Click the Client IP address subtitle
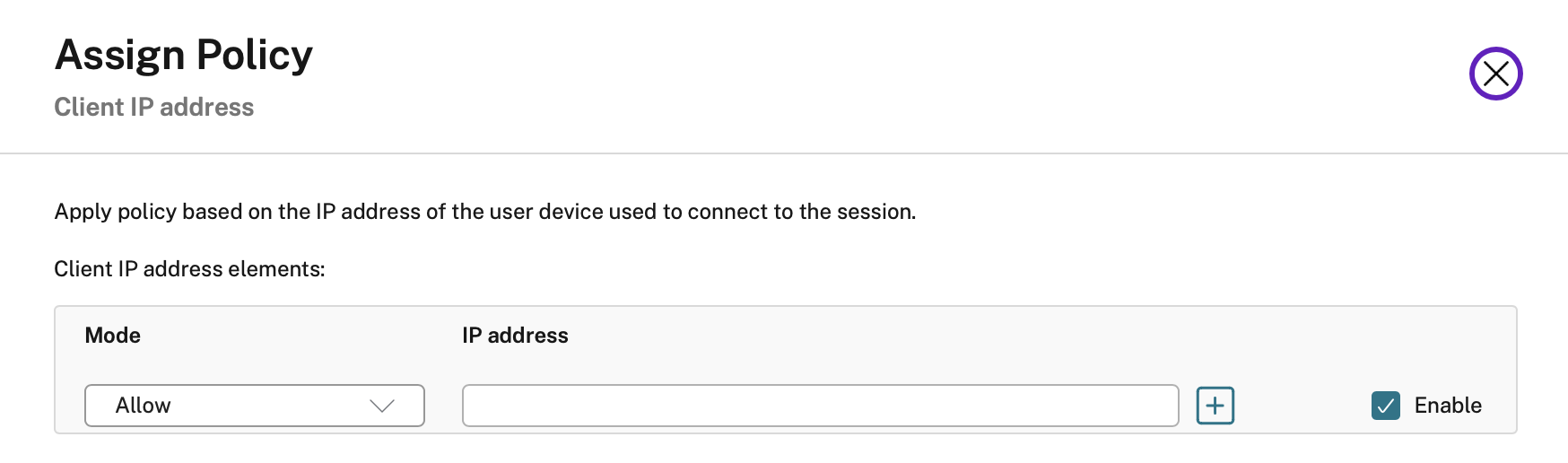This screenshot has width=1568, height=463. coord(154,108)
